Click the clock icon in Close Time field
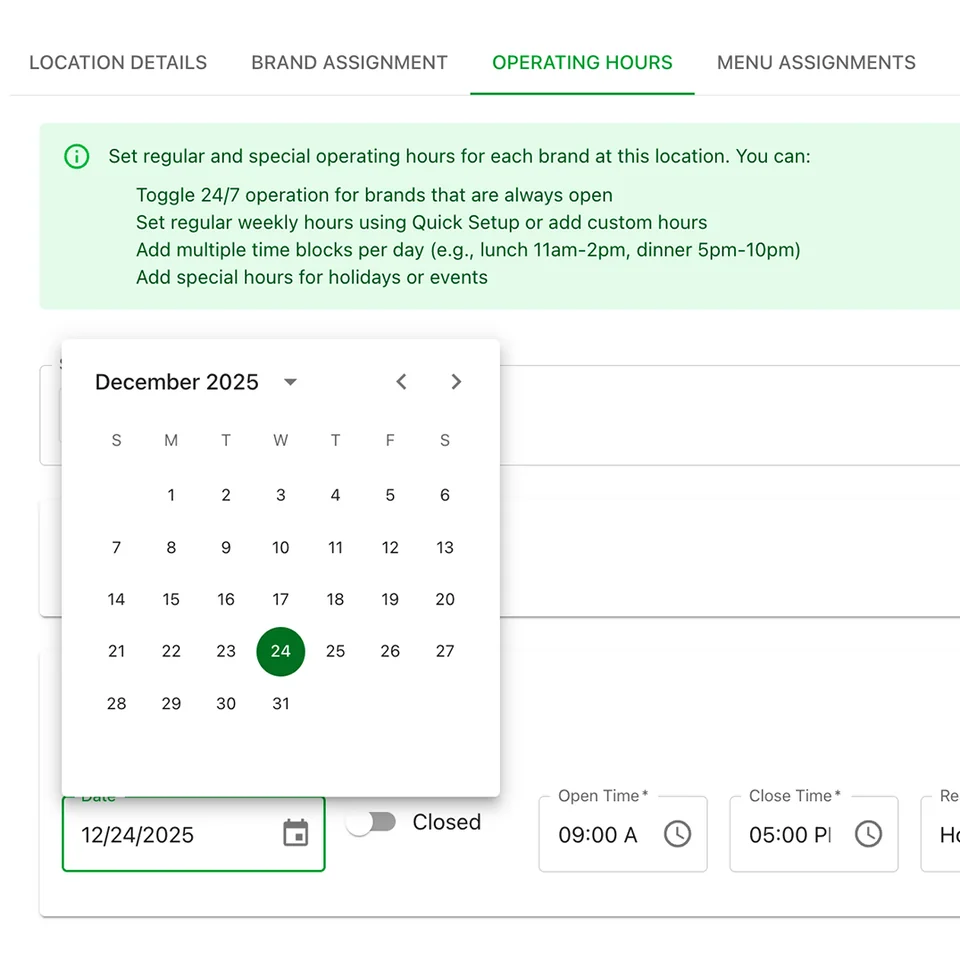 coord(868,834)
